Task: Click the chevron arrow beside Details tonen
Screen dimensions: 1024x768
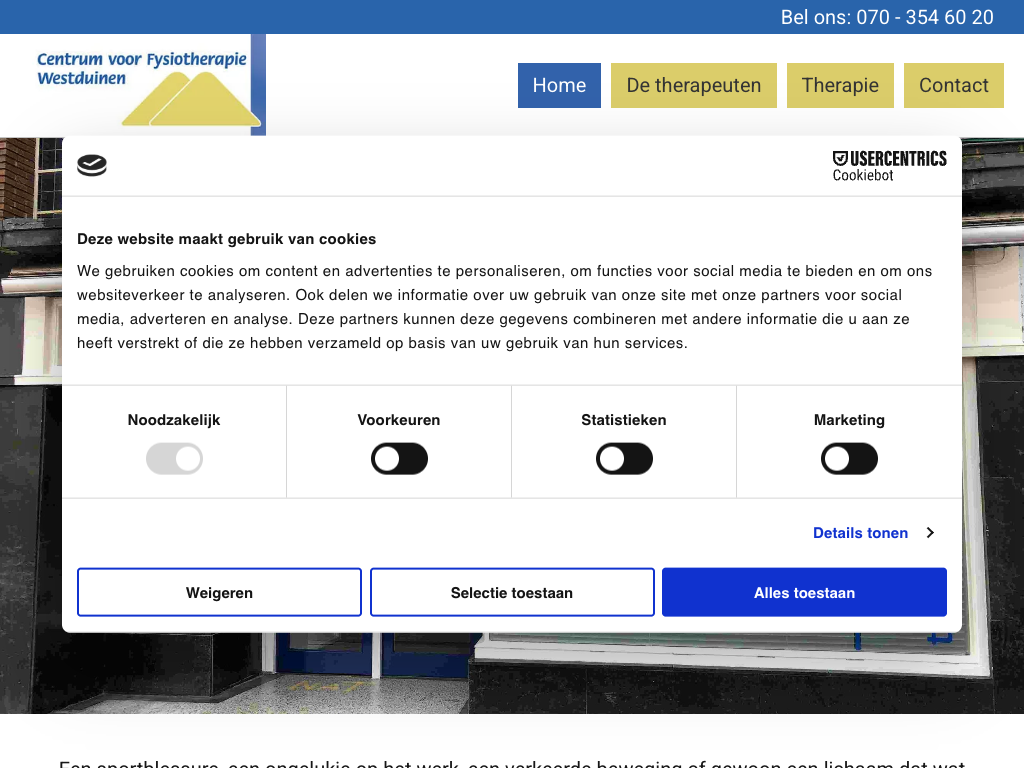Action: pyautogui.click(x=930, y=533)
